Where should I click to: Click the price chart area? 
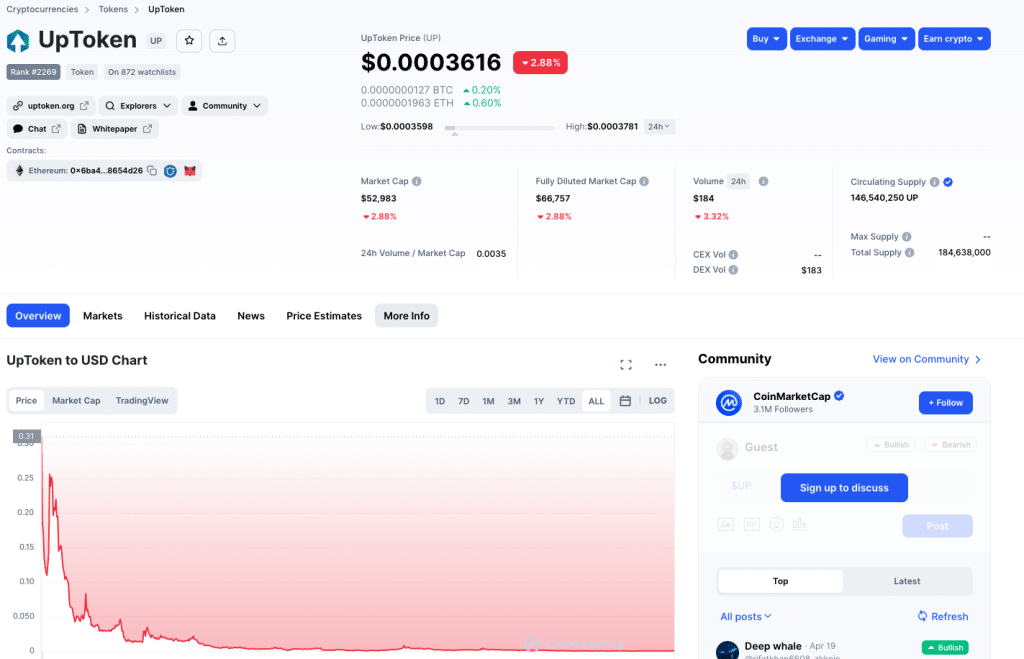click(x=358, y=542)
